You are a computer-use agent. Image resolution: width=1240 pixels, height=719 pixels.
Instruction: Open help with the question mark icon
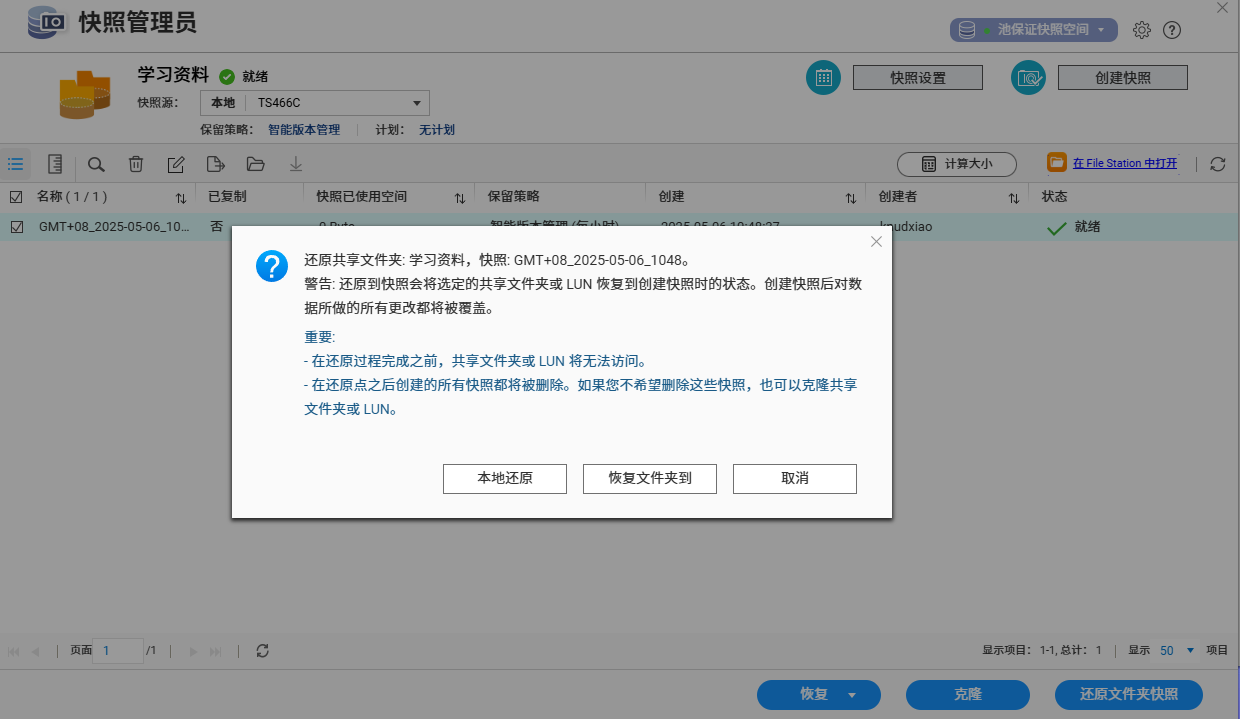(1172, 30)
